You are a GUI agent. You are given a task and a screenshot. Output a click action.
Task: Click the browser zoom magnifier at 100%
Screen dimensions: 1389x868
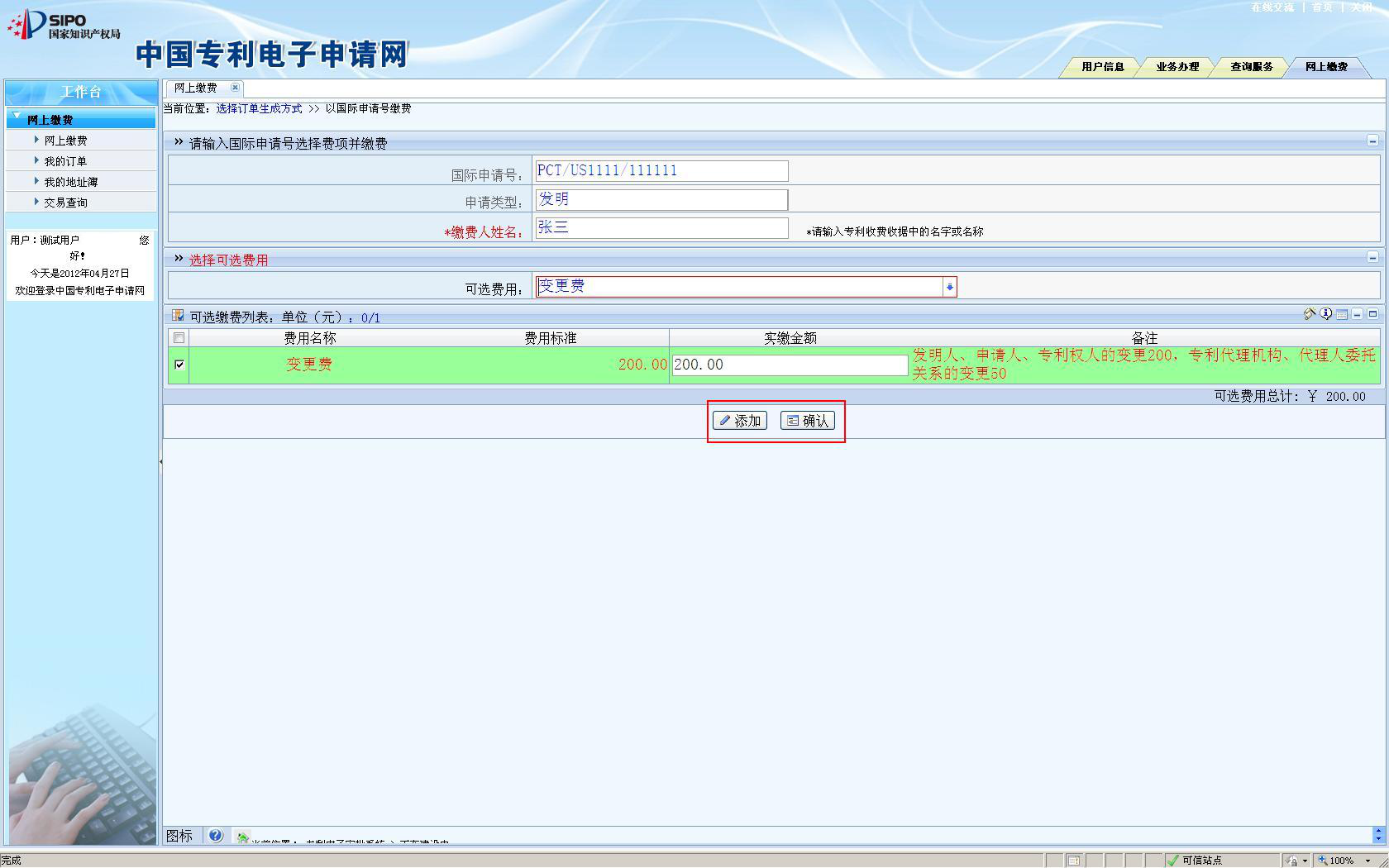[x=1323, y=861]
